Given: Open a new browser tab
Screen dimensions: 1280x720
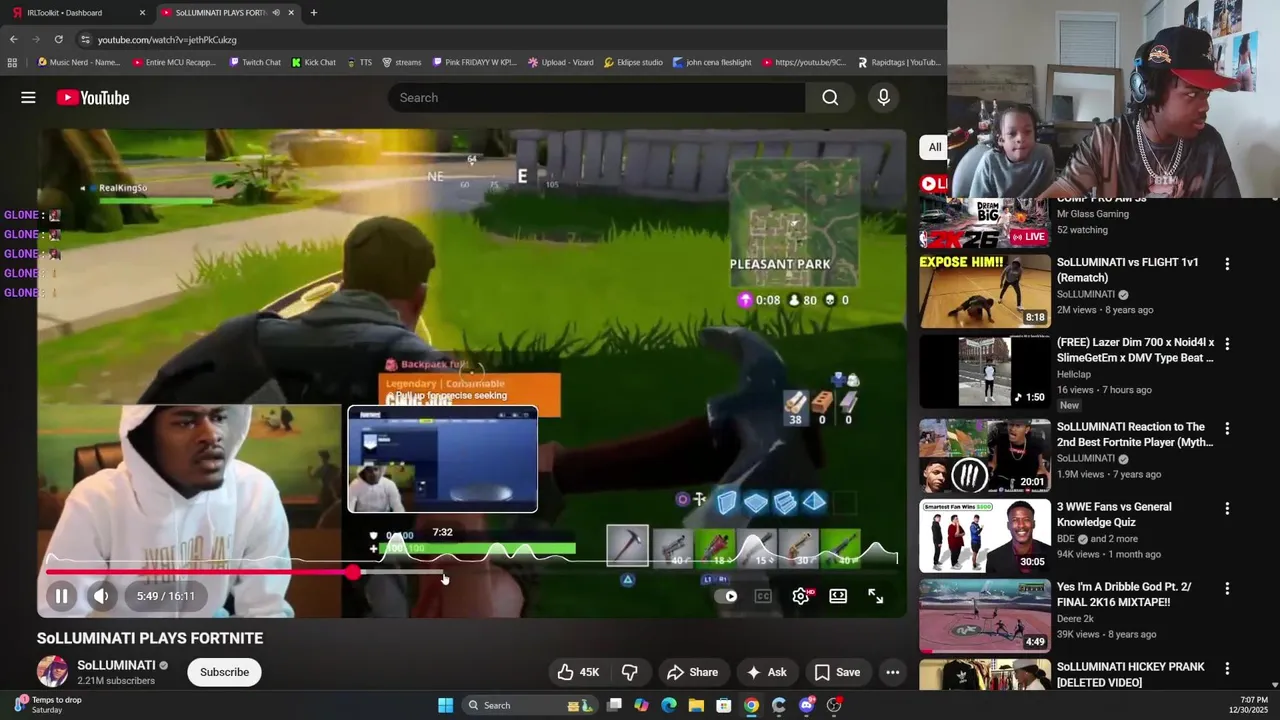Looking at the screenshot, I should [x=314, y=13].
